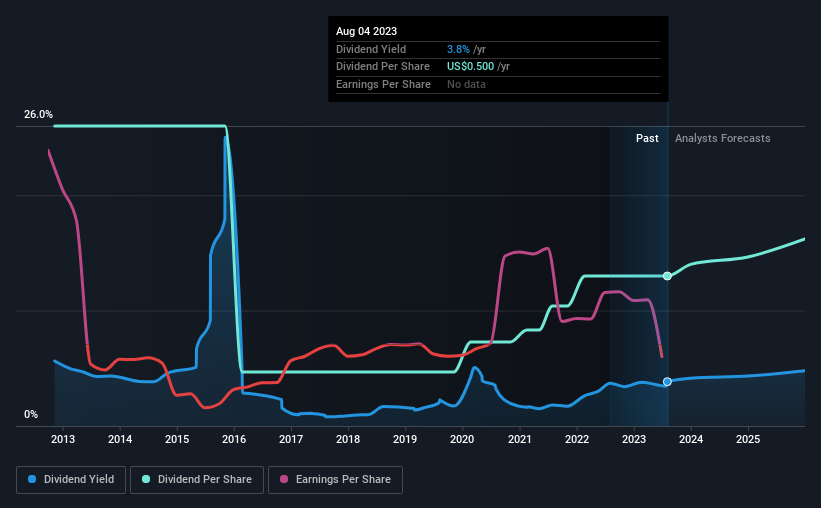Click the 2015 x-axis label
The height and width of the screenshot is (508, 821).
pos(177,439)
